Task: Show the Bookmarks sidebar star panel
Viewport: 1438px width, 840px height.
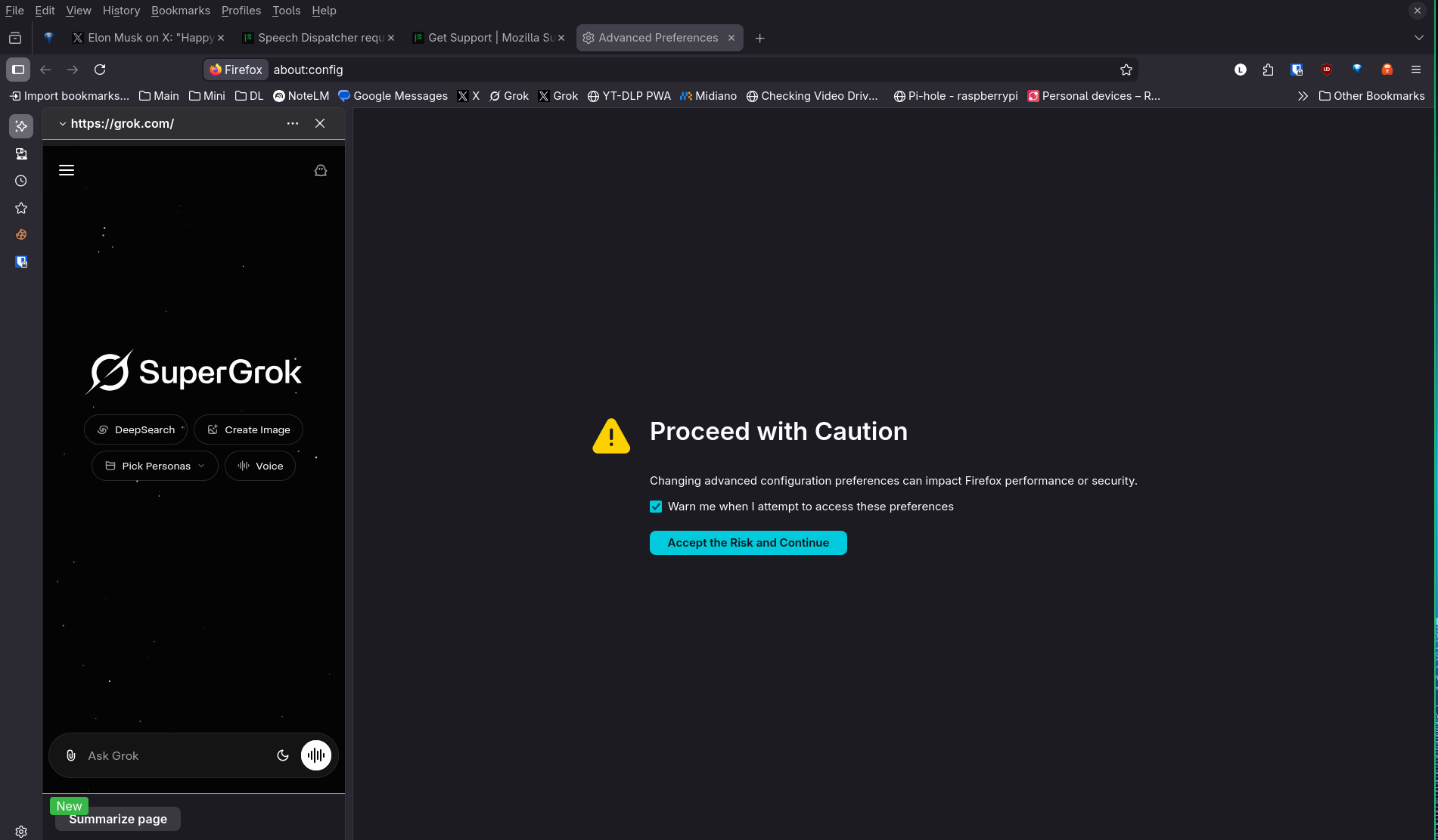Action: 21,208
